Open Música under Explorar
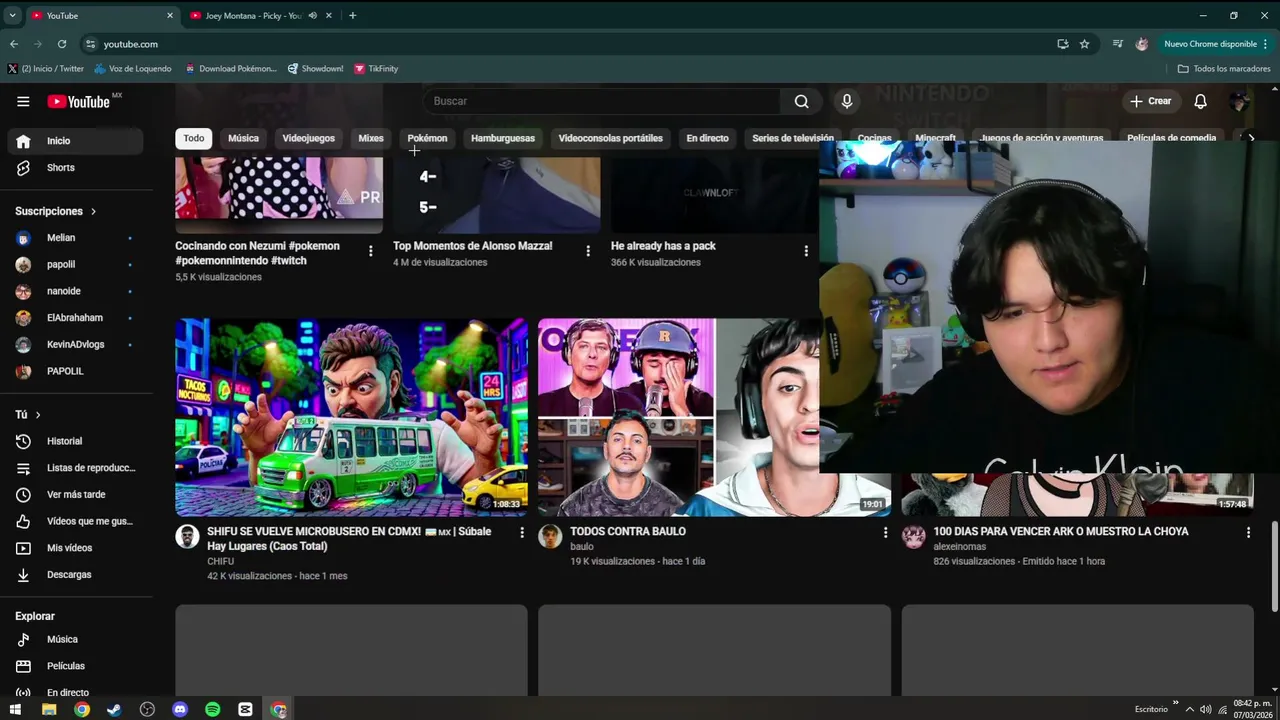Viewport: 1280px width, 720px height. [75, 639]
